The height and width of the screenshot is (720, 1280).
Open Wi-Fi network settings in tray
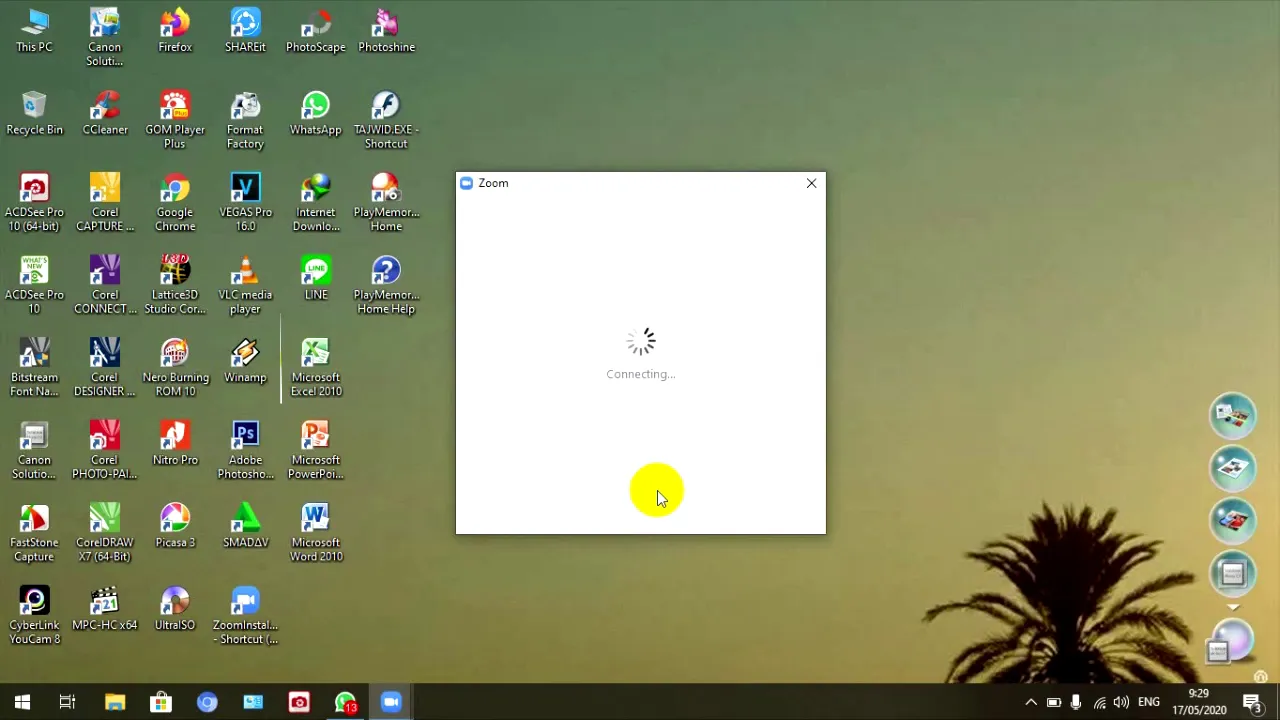[1099, 702]
